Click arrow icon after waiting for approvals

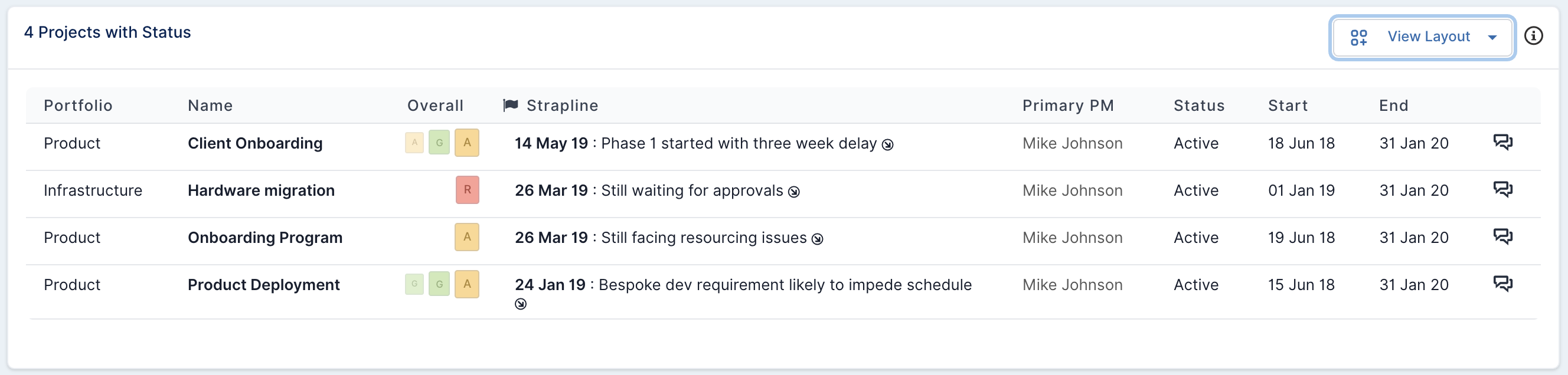click(x=793, y=192)
